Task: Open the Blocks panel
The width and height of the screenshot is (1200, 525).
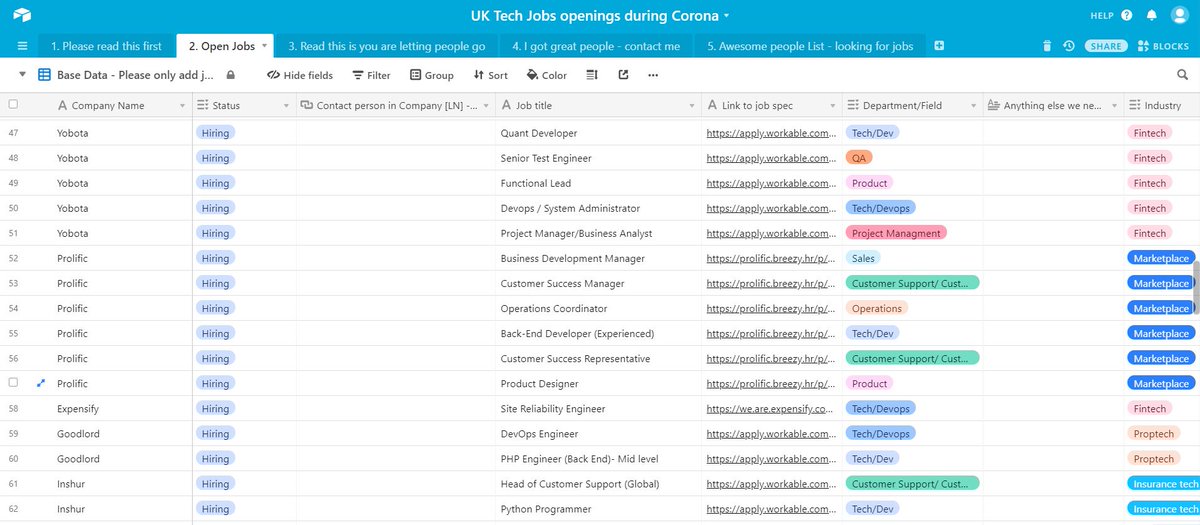Action: coord(1163,46)
